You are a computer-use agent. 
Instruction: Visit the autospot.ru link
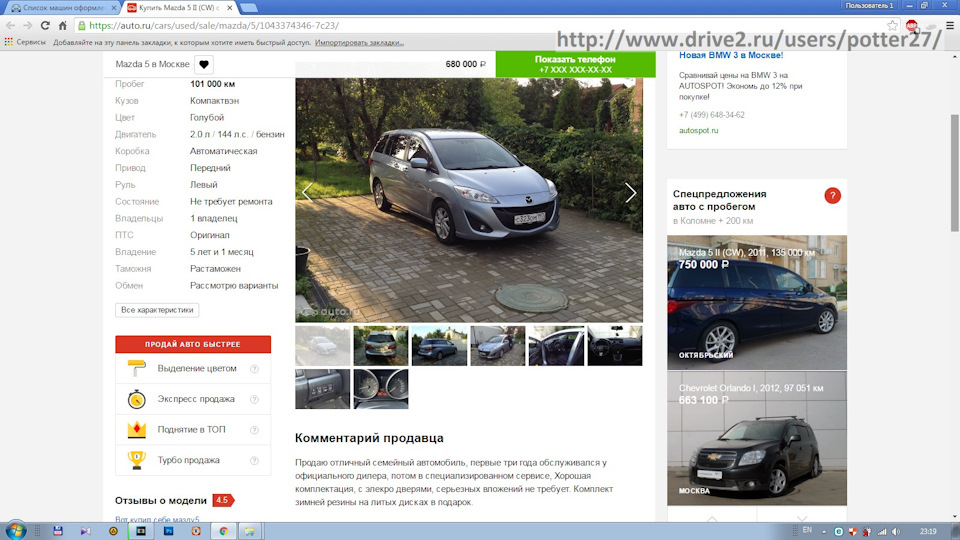pos(699,130)
